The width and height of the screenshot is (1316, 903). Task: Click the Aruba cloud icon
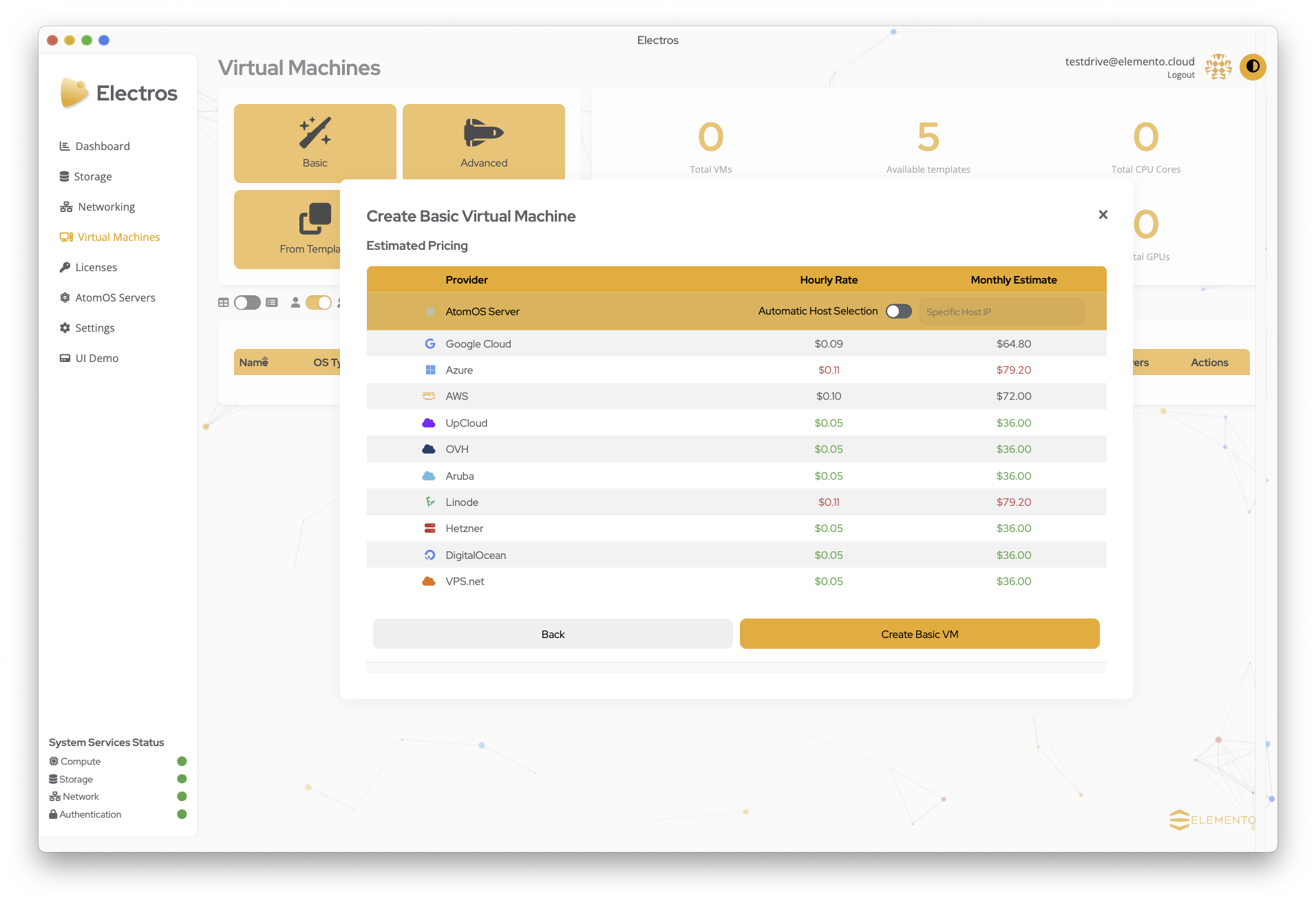[x=429, y=476]
